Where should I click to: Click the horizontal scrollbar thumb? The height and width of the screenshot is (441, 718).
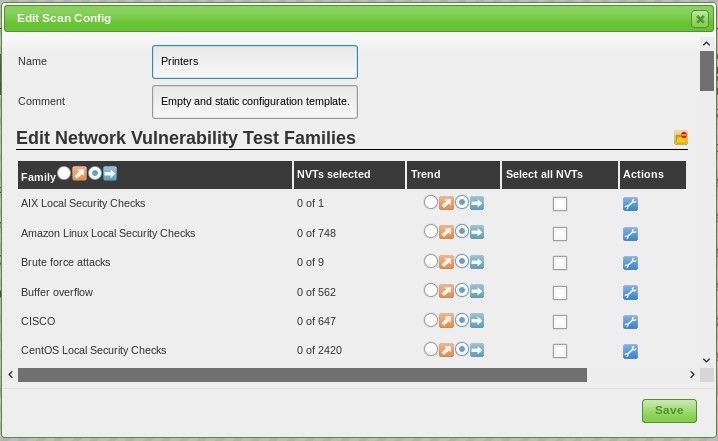[x=302, y=375]
